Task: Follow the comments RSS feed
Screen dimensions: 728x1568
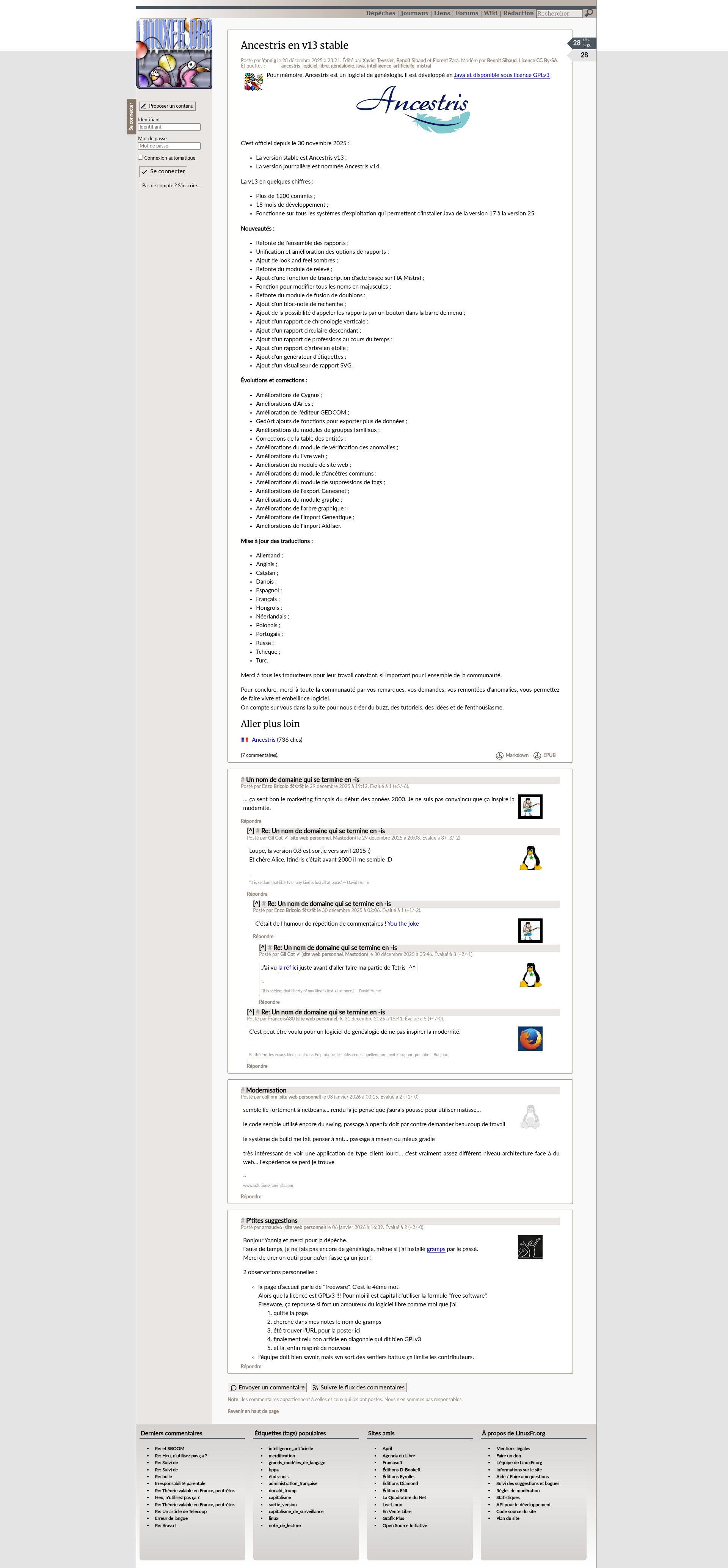Action: point(359,1387)
